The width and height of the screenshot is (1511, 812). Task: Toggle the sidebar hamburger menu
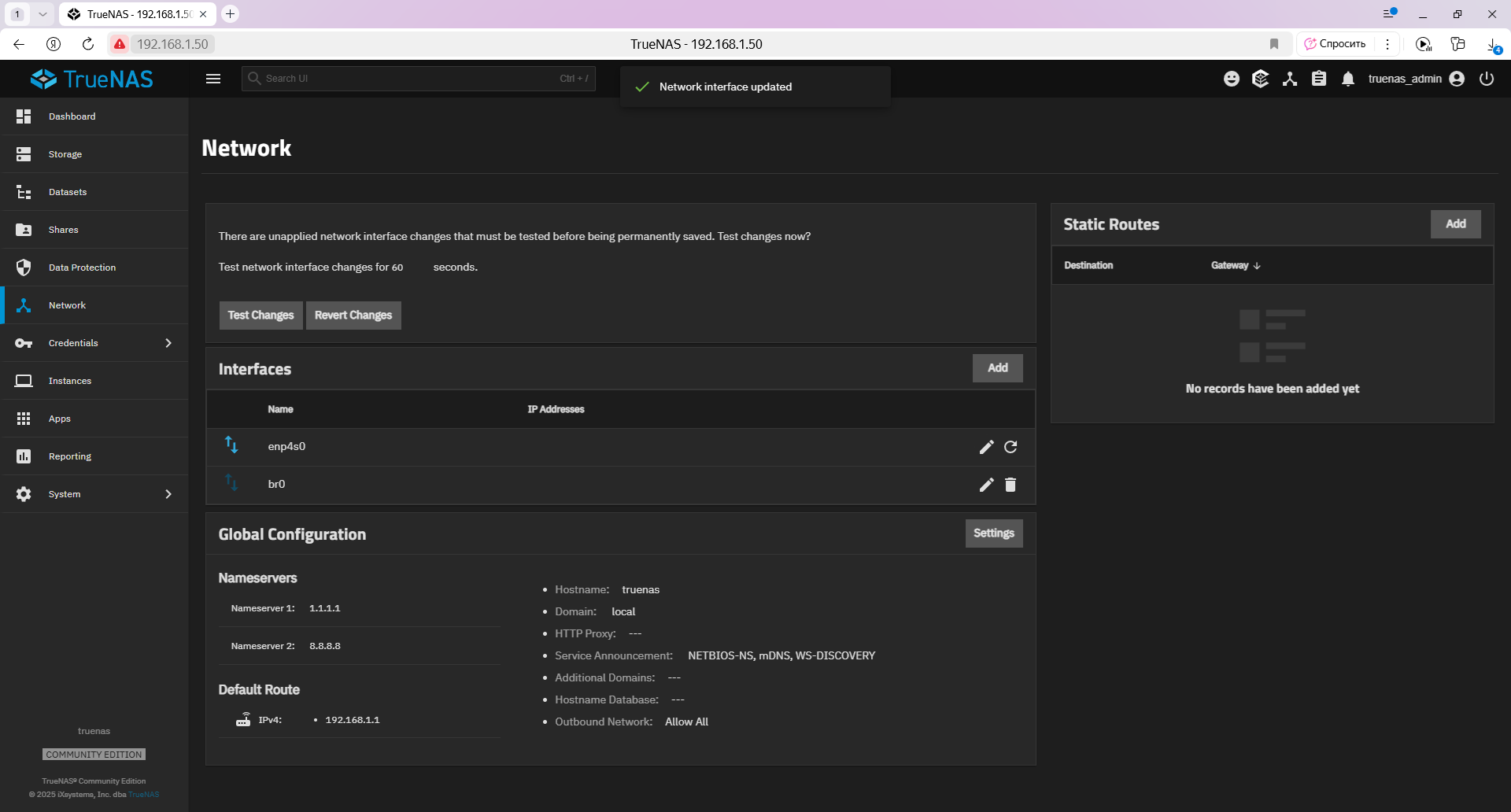tap(213, 79)
